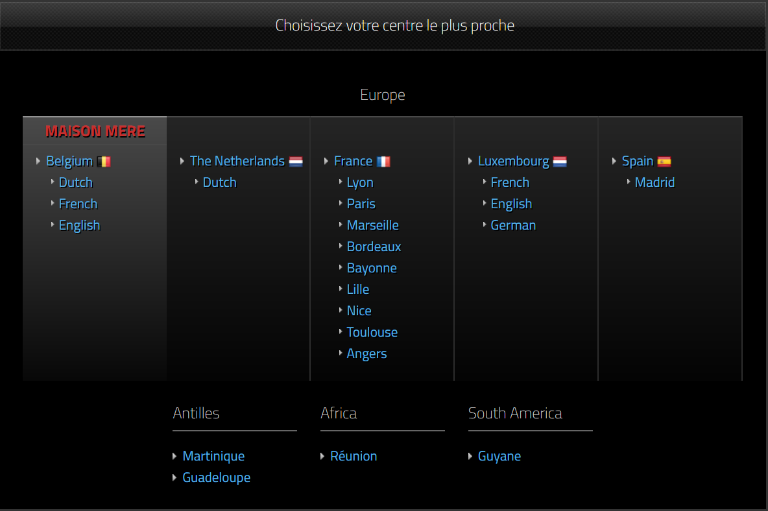The height and width of the screenshot is (511, 768).
Task: Select German under Luxembourg
Action: click(x=513, y=225)
